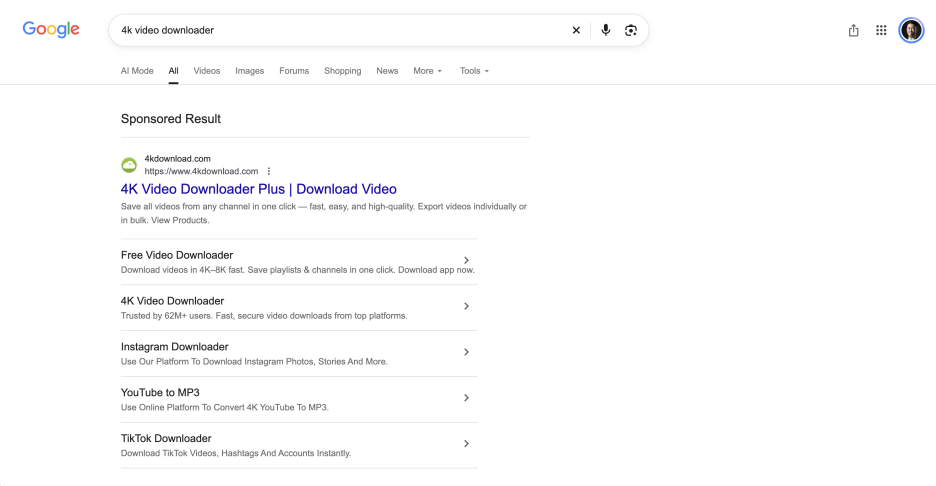Click 'Download TikTok Videos, Hashtags' description
The image size is (936, 486).
click(236, 453)
